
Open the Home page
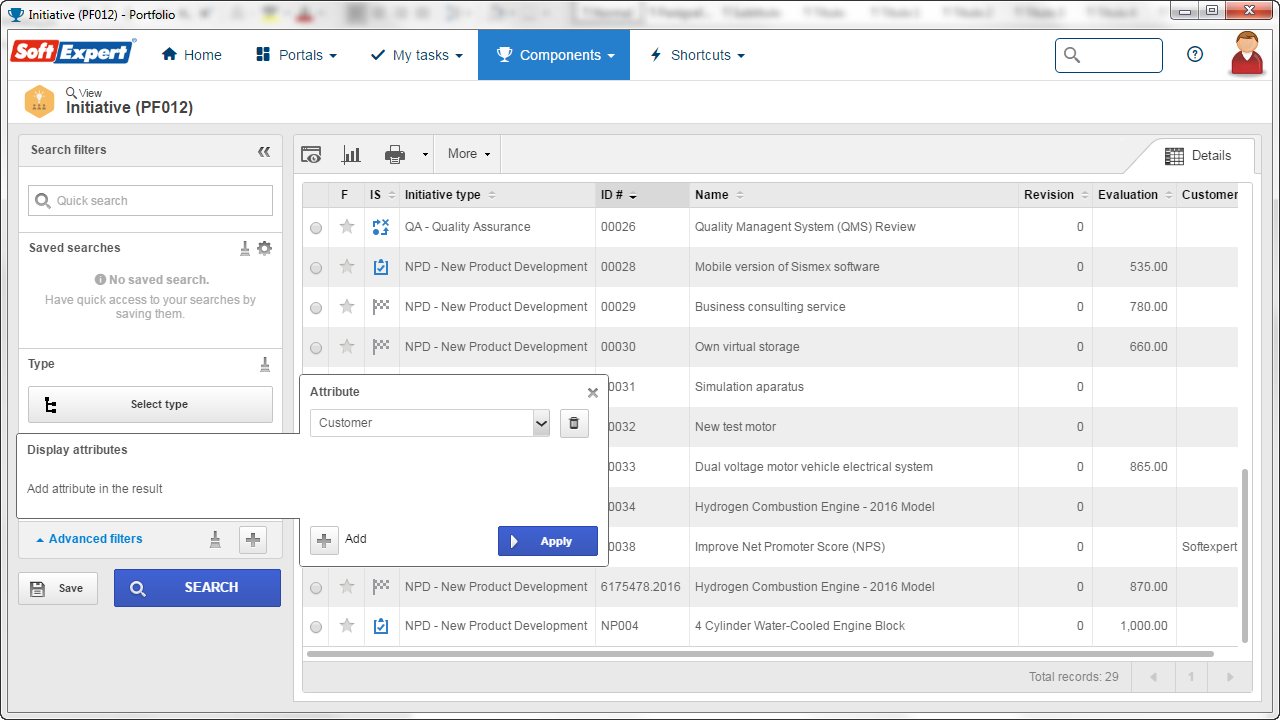coord(191,55)
